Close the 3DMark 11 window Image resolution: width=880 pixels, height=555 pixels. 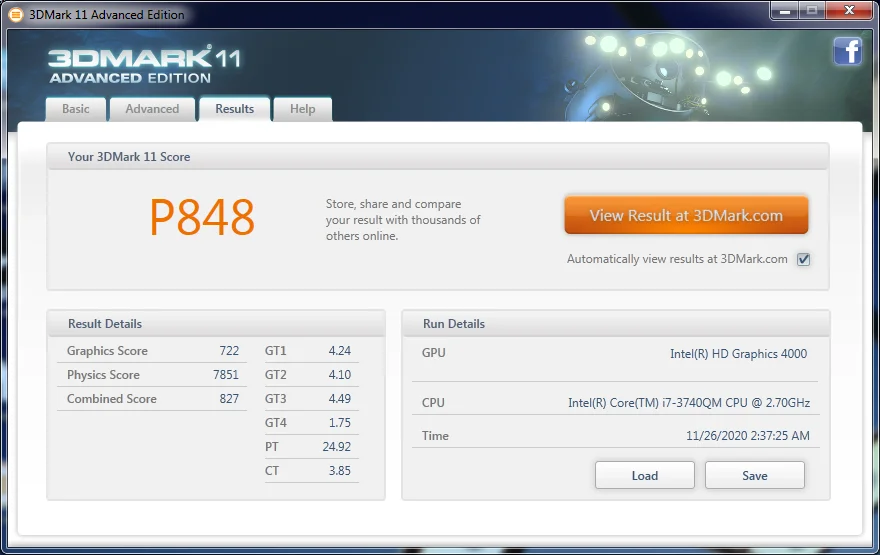click(x=849, y=11)
